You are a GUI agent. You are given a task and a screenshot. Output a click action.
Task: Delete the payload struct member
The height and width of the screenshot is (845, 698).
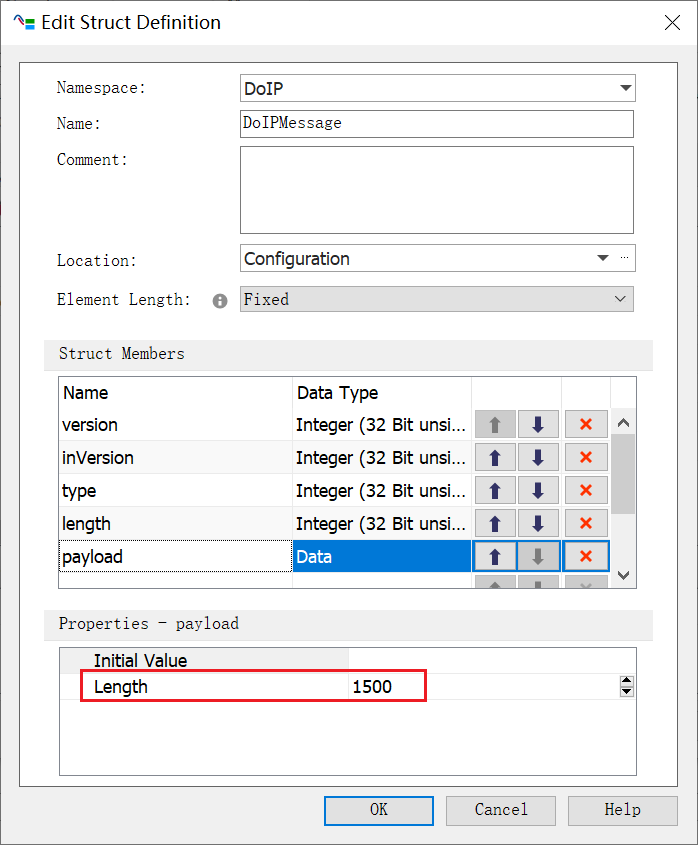pyautogui.click(x=586, y=557)
